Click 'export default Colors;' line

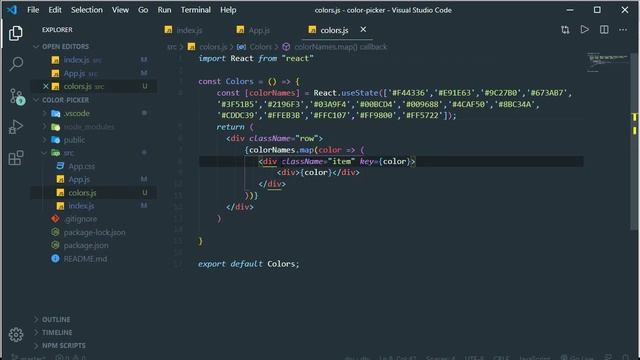(x=249, y=264)
